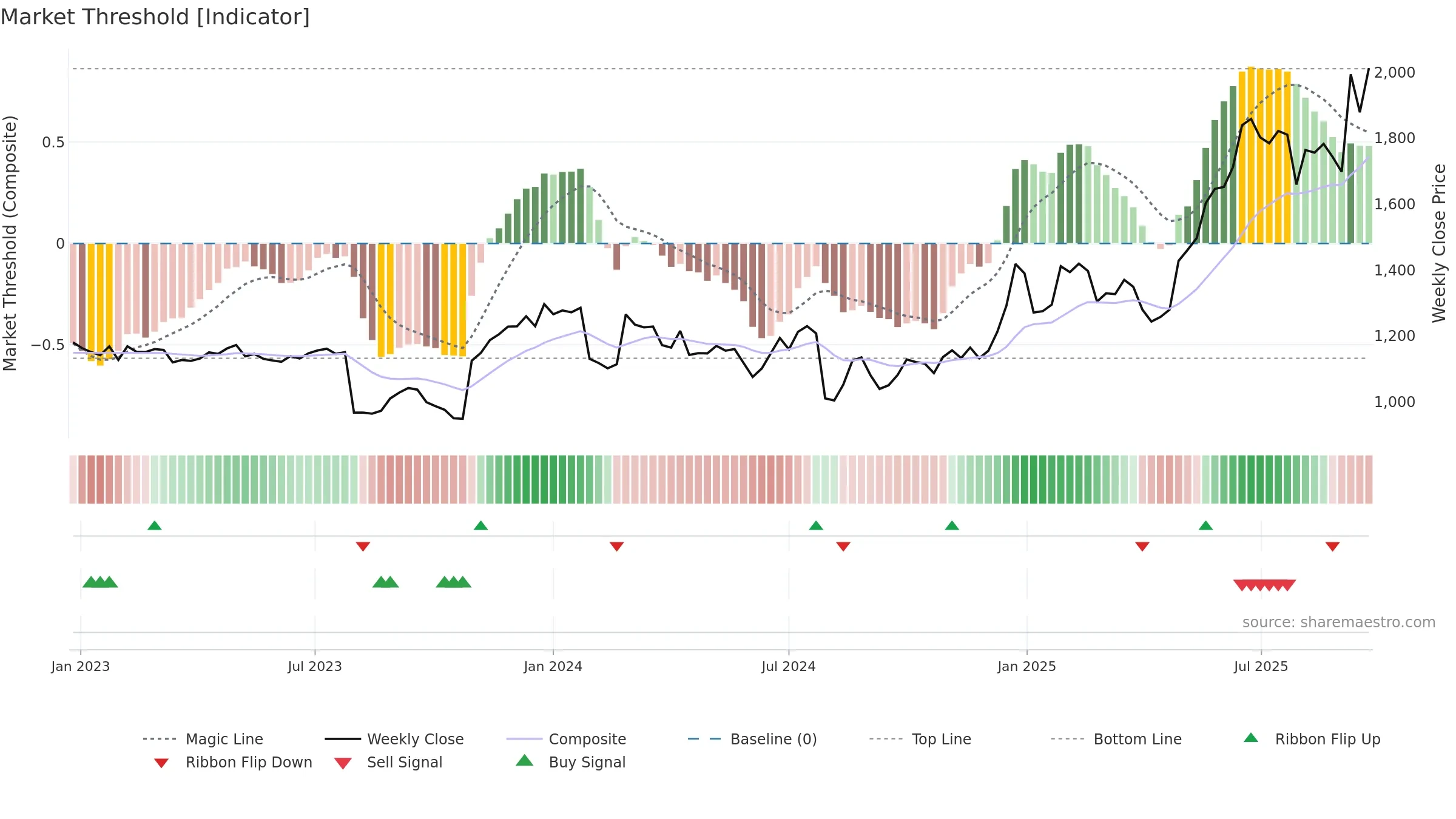
Task: Toggle the Magic Line legend entry
Action: tap(203, 739)
